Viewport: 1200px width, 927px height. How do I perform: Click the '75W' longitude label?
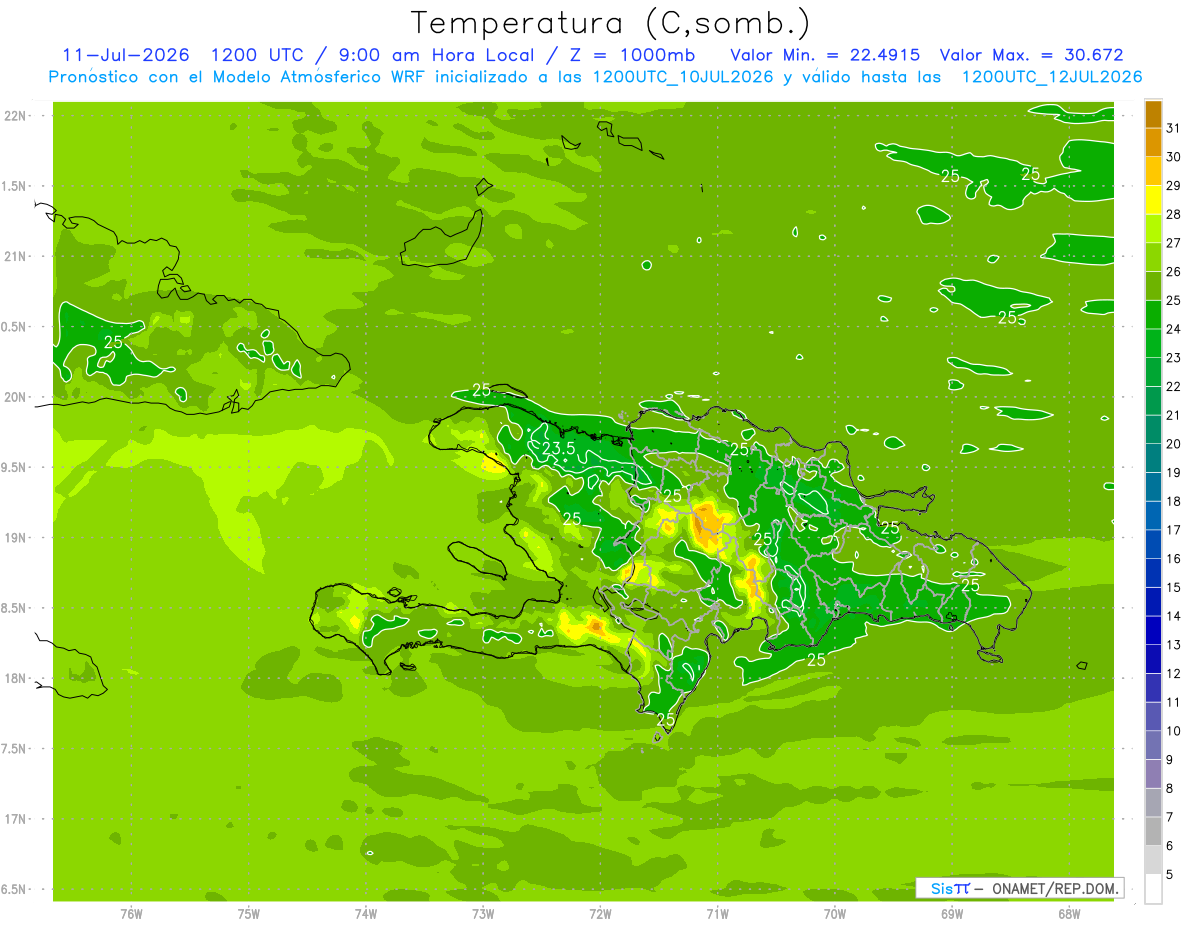(249, 914)
